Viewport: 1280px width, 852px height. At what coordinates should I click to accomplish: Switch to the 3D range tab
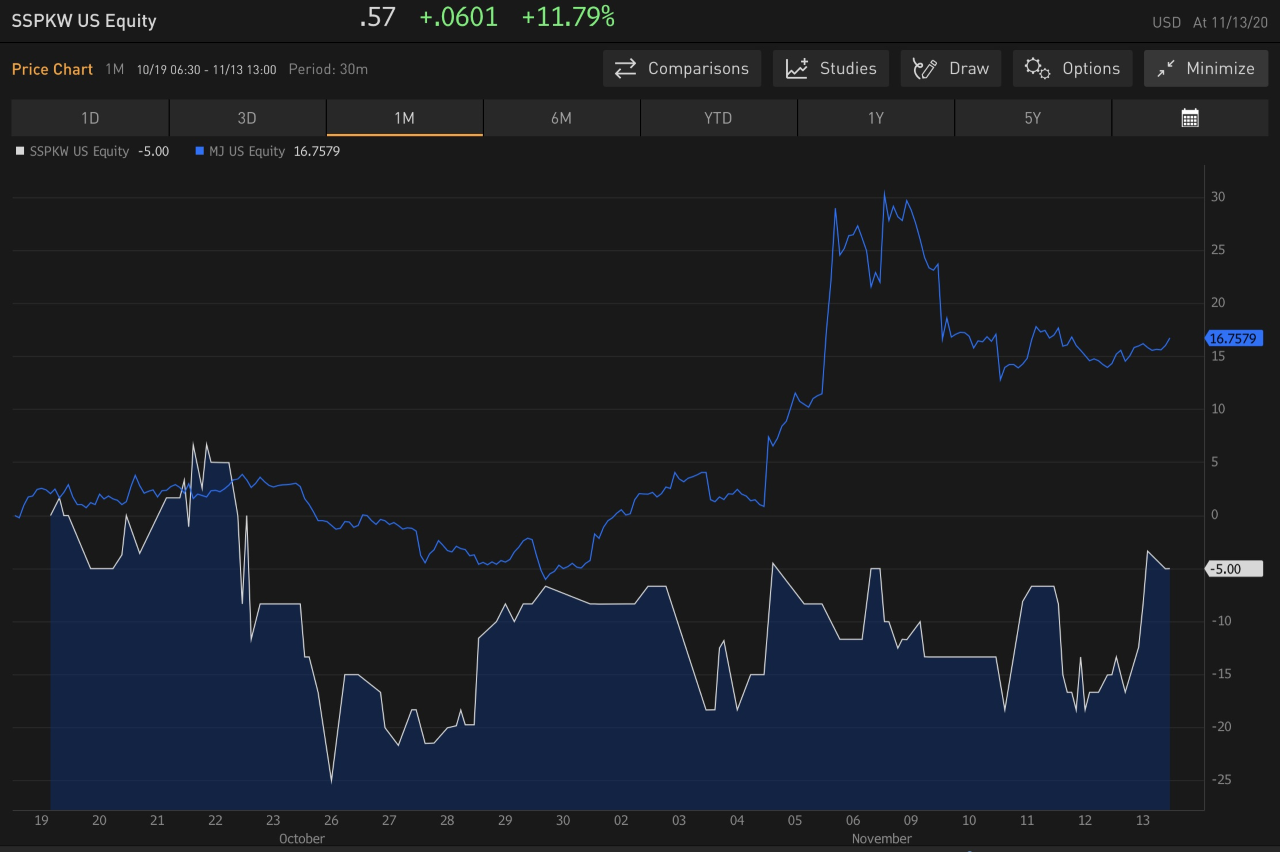click(x=247, y=118)
